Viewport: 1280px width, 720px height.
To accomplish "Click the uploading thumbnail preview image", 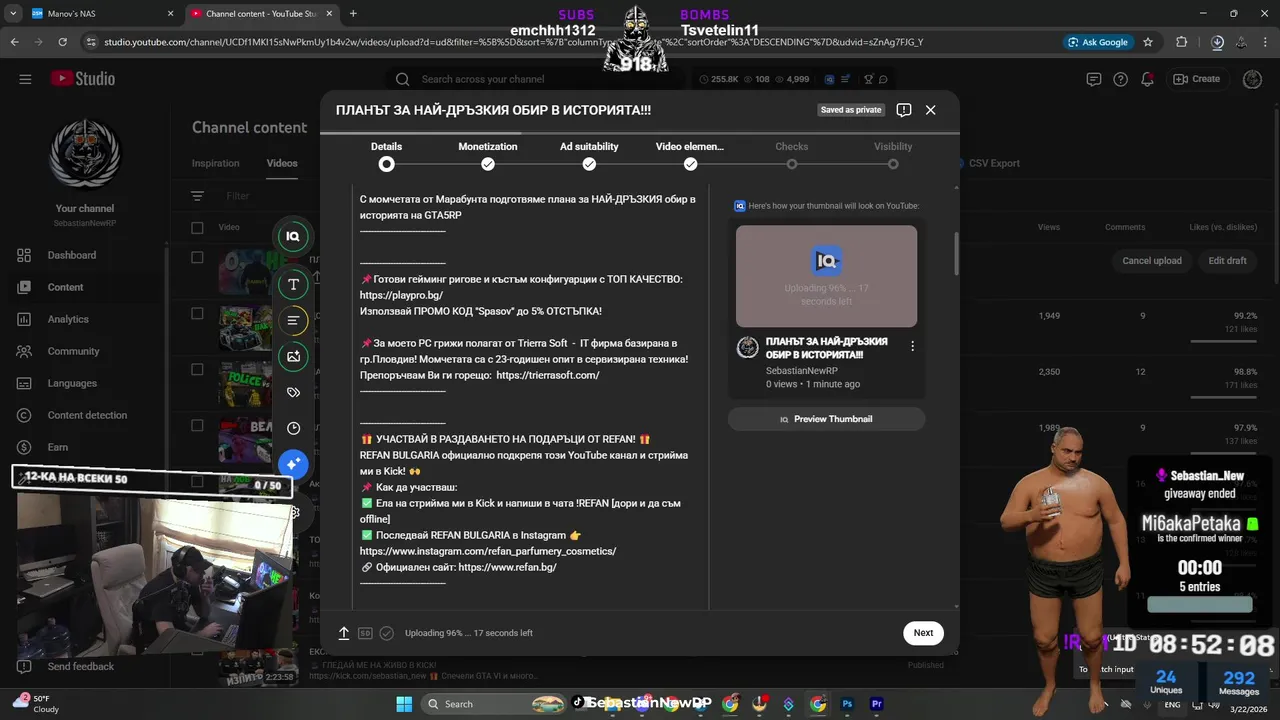I will click(x=826, y=276).
